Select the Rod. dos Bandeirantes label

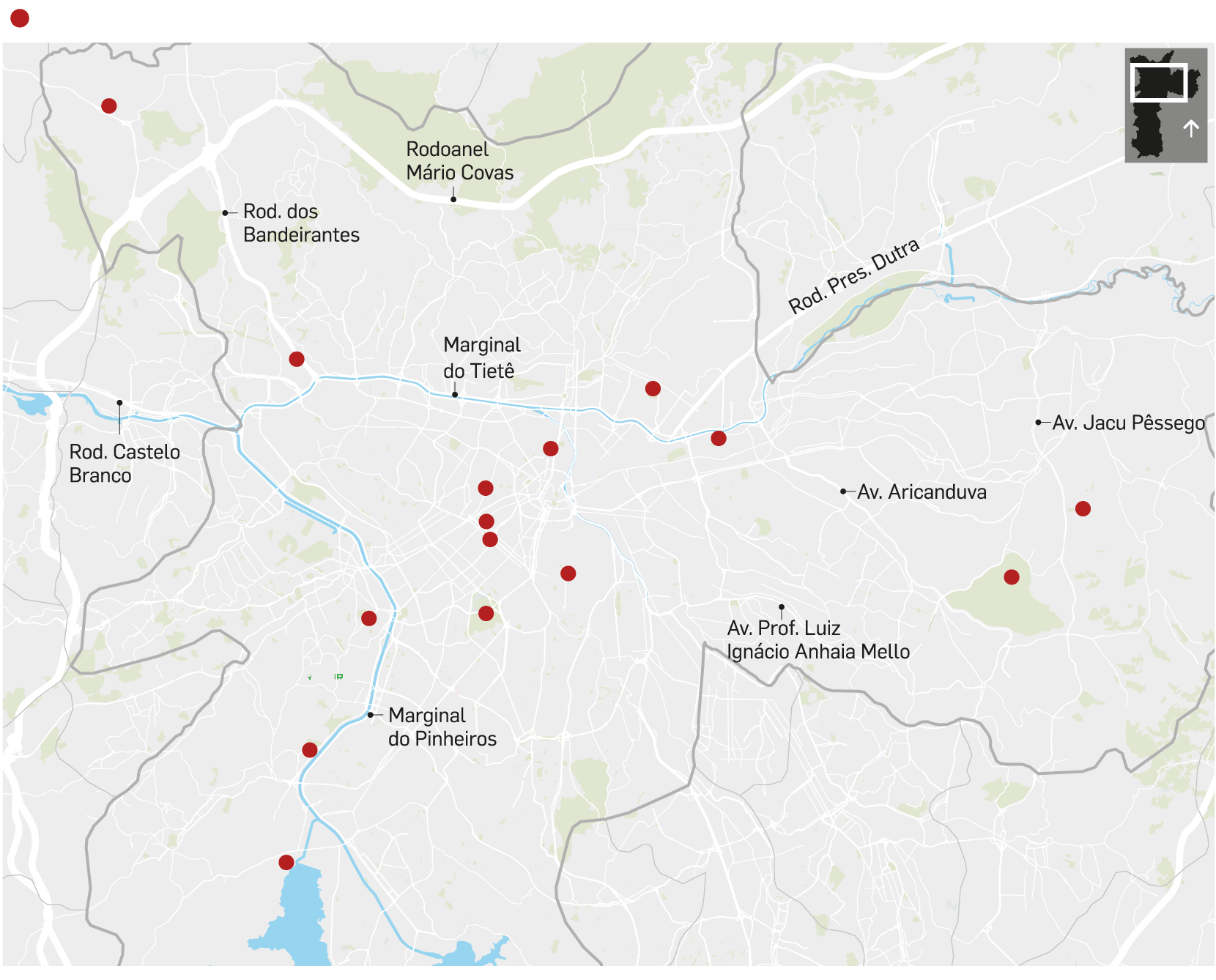(300, 223)
